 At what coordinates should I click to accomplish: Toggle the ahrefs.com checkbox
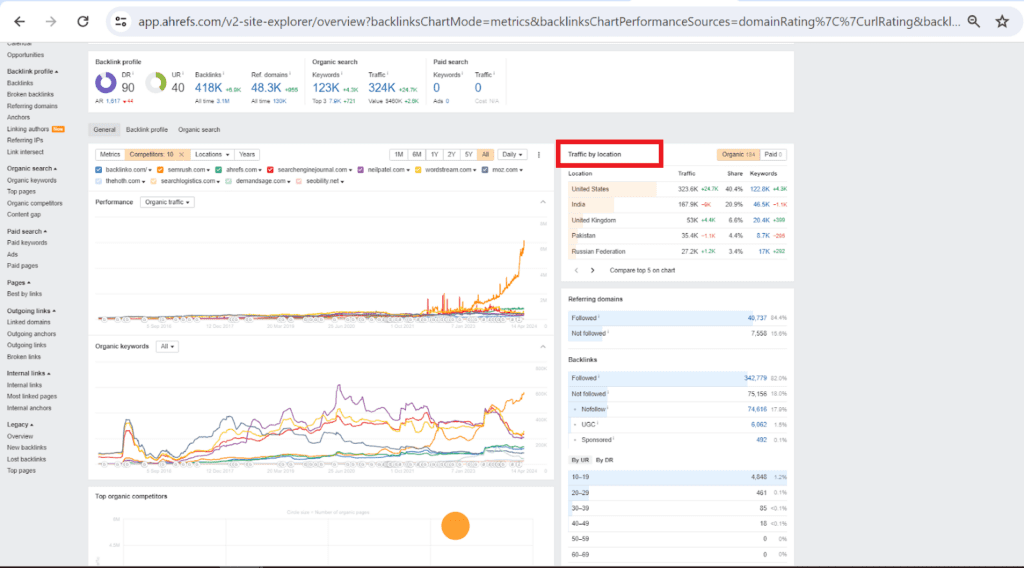click(219, 170)
